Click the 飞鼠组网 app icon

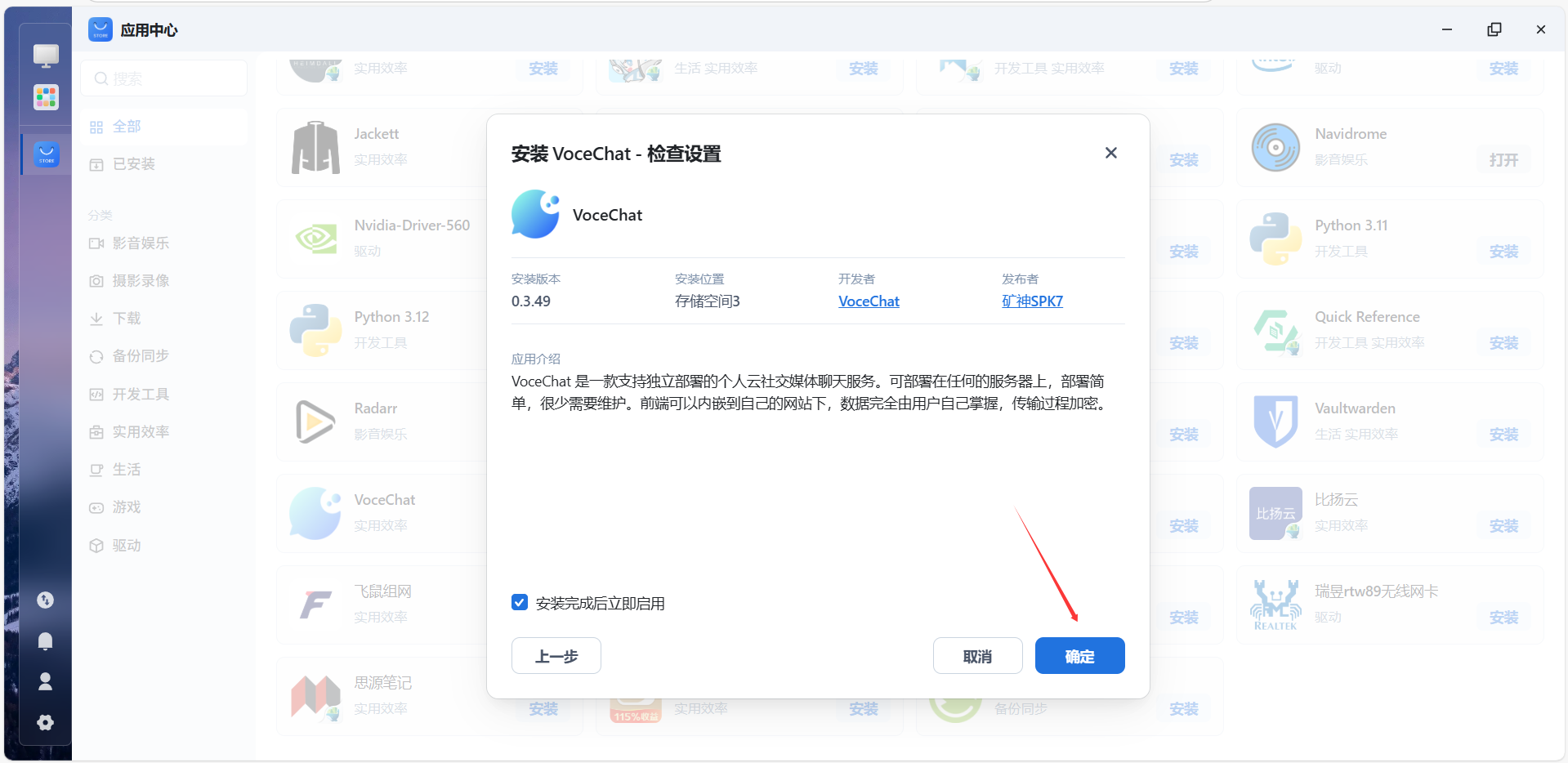[x=315, y=605]
